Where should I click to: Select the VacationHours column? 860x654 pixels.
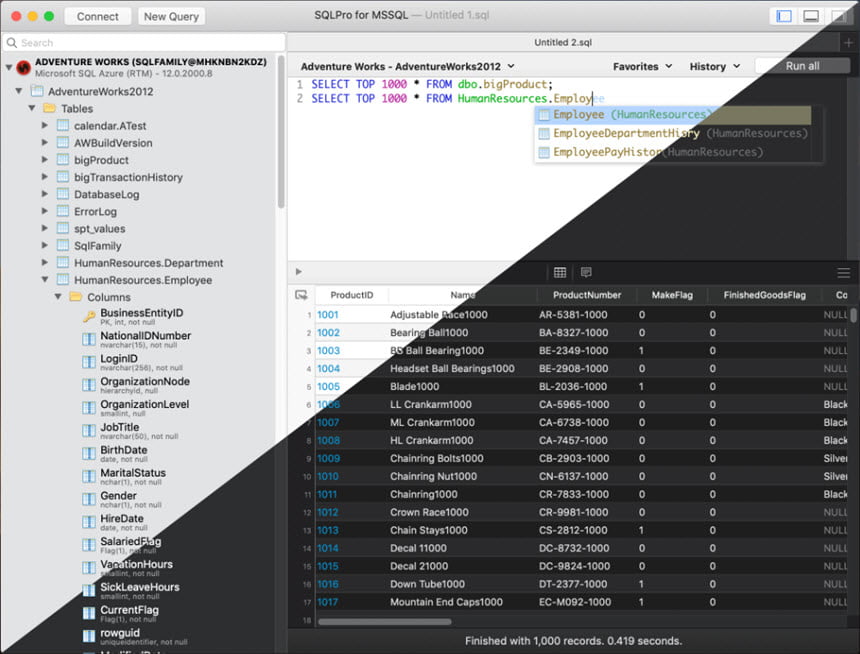point(136,564)
